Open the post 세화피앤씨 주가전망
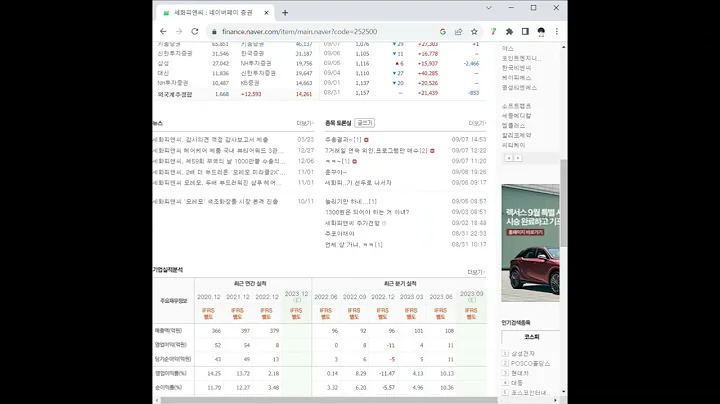Viewport: 720px width, 404px height. [x=352, y=223]
